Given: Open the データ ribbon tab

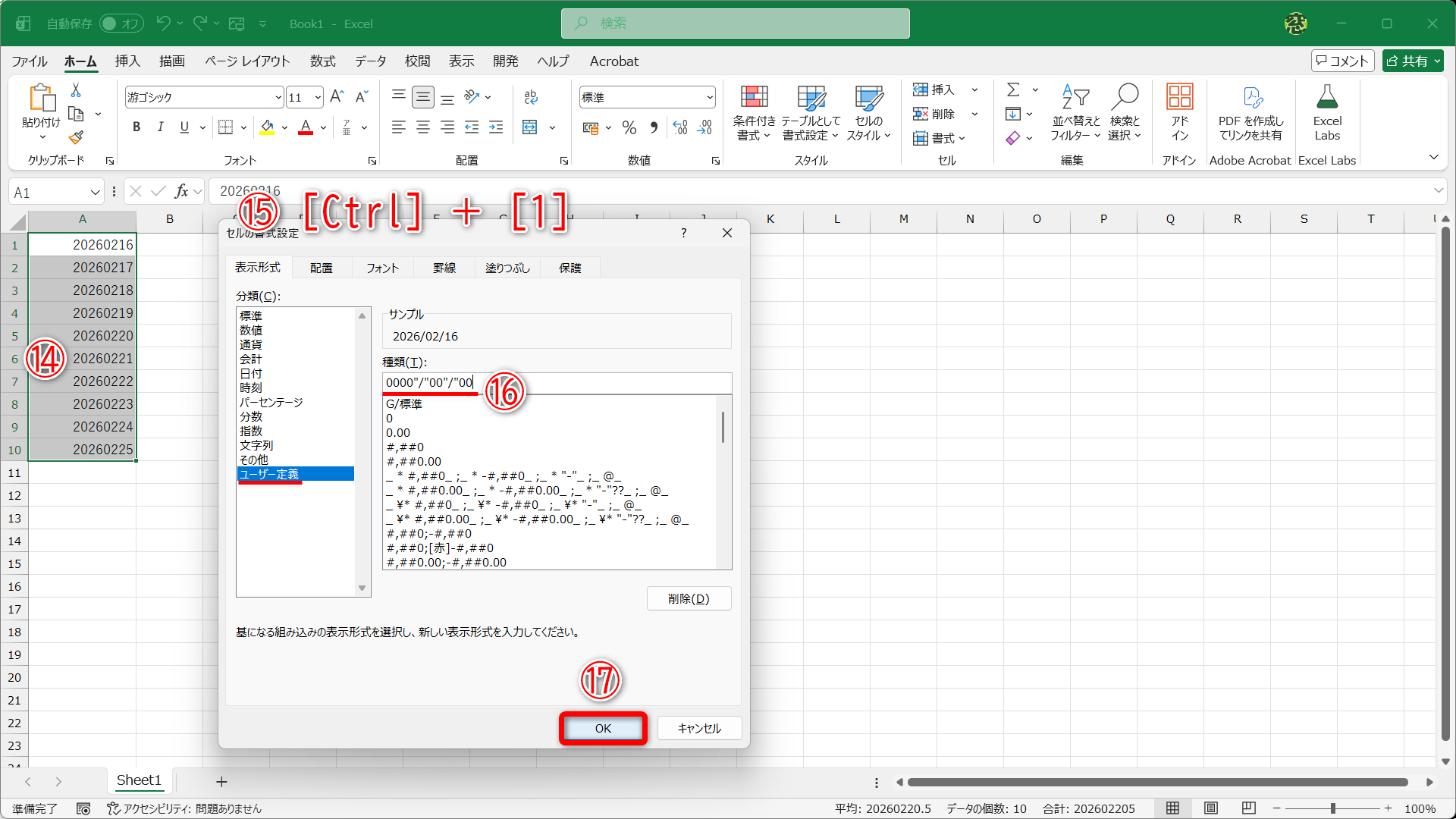Looking at the screenshot, I should coord(370,61).
